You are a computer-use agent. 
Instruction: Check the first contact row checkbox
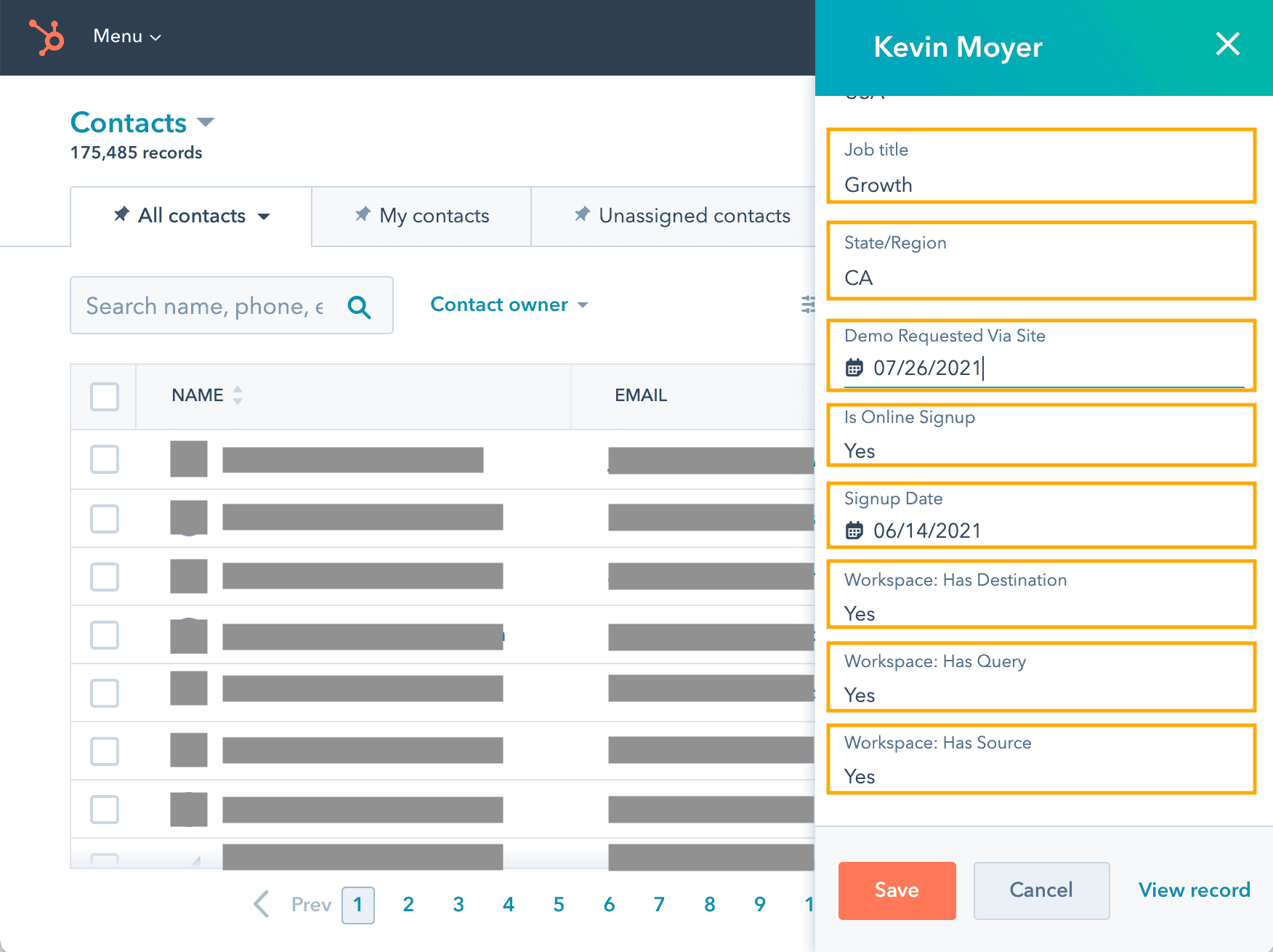coord(104,459)
